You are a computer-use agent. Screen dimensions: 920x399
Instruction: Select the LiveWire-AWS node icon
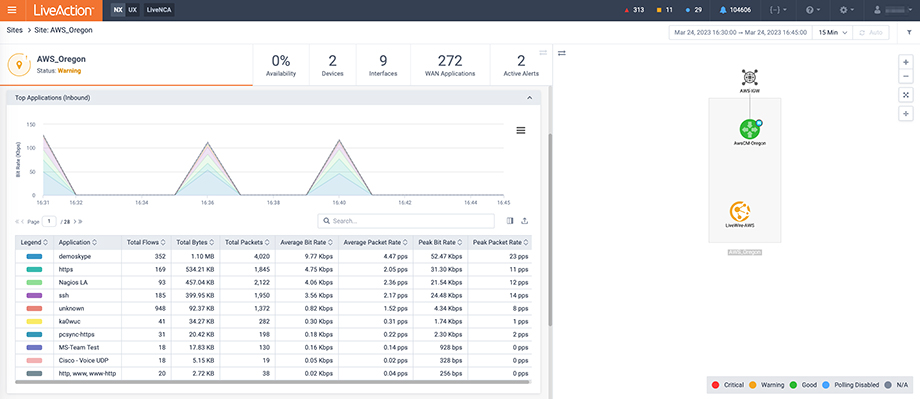click(739, 211)
